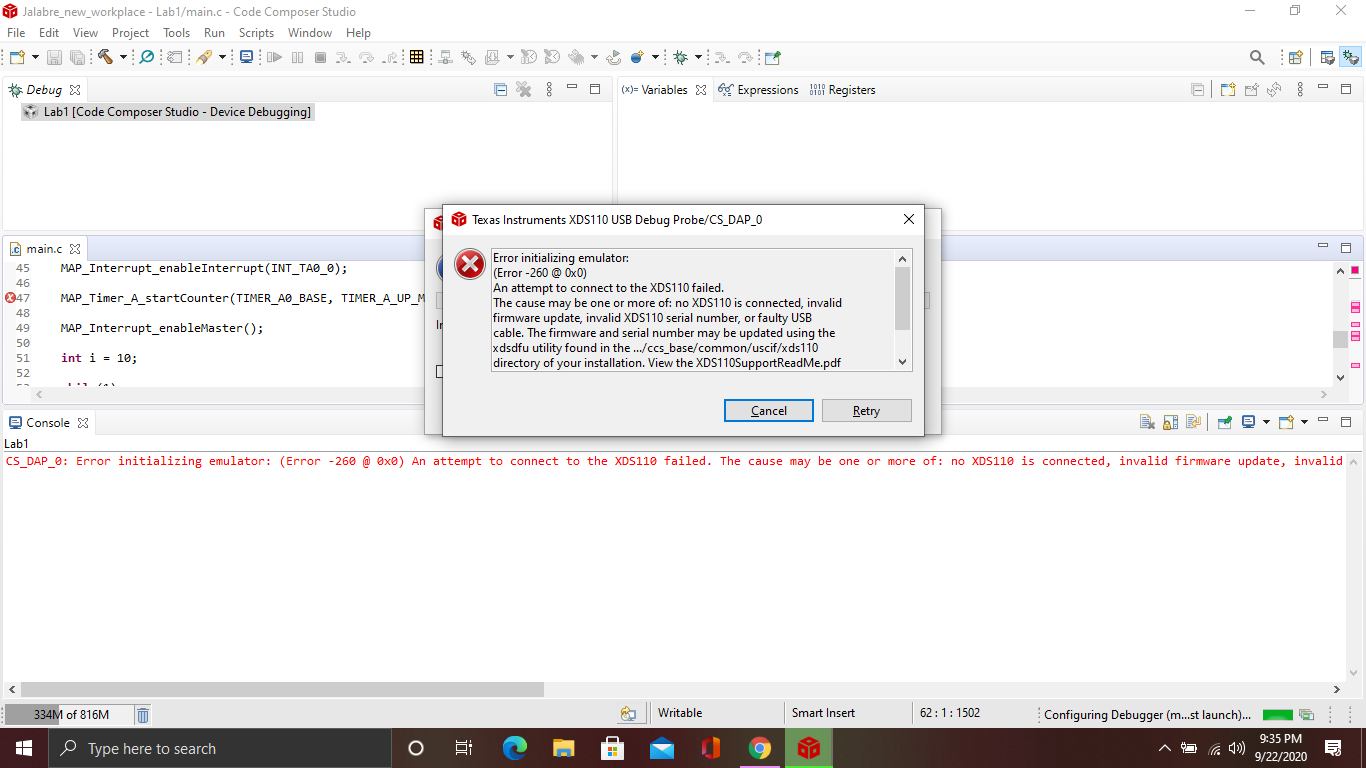This screenshot has height=768, width=1366.
Task: Open the Open Console dropdown arrow
Action: click(1304, 422)
